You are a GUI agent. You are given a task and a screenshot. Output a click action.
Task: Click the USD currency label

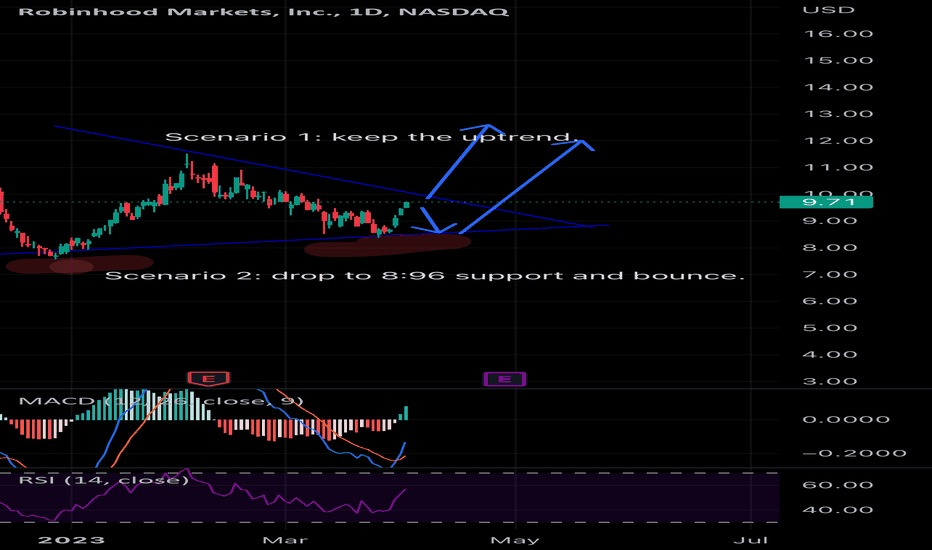pos(829,10)
